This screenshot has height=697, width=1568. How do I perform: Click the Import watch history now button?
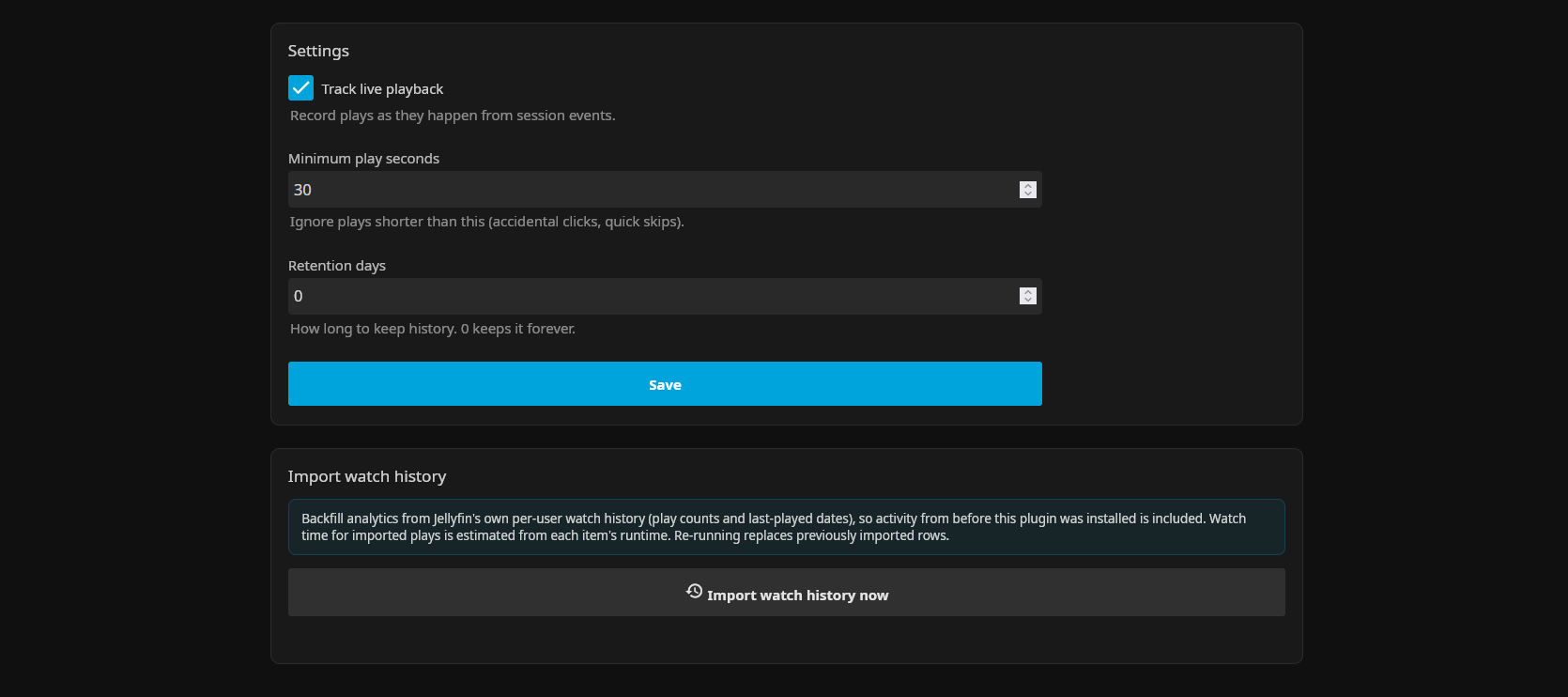click(787, 593)
